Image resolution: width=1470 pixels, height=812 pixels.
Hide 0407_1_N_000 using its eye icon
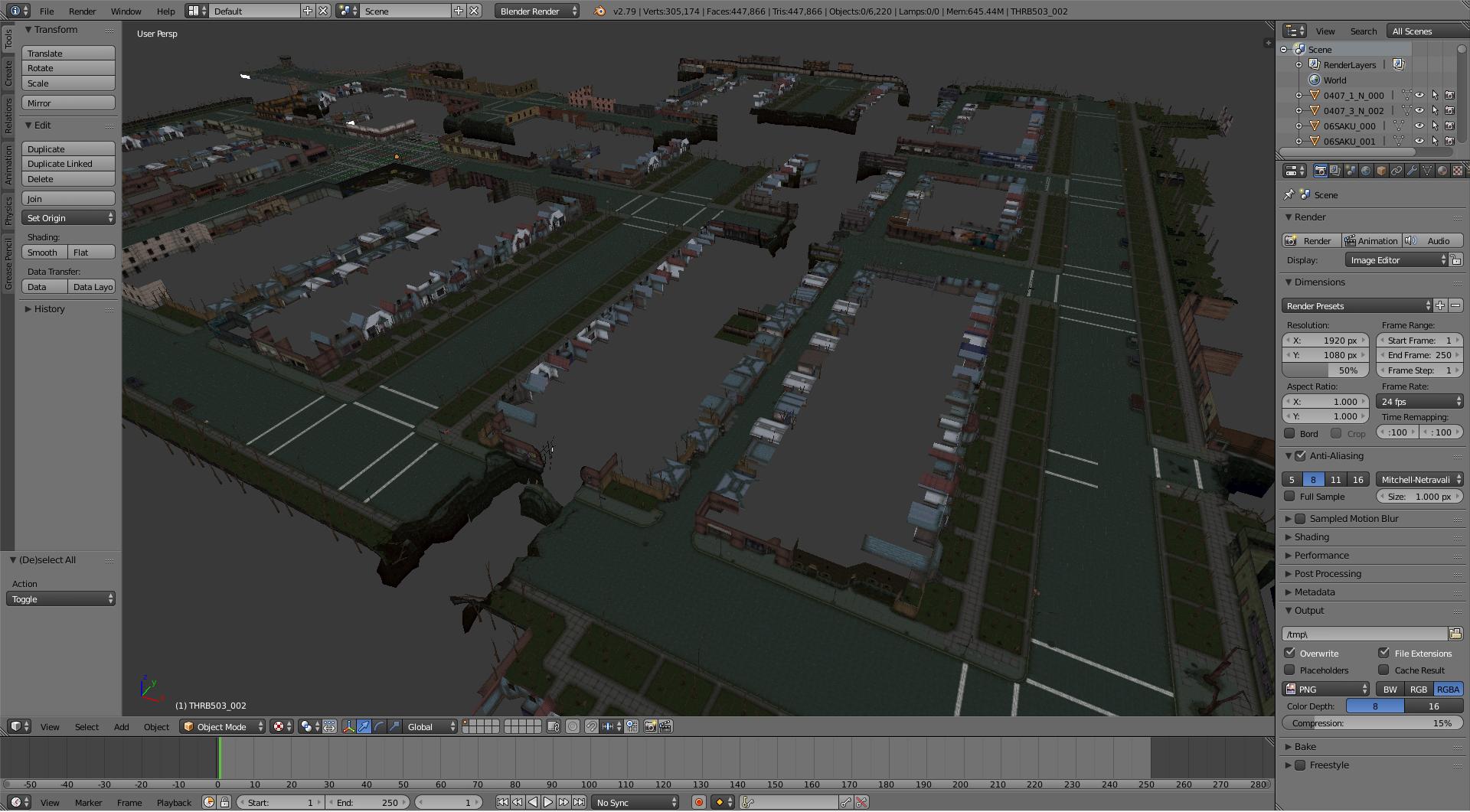coord(1419,96)
